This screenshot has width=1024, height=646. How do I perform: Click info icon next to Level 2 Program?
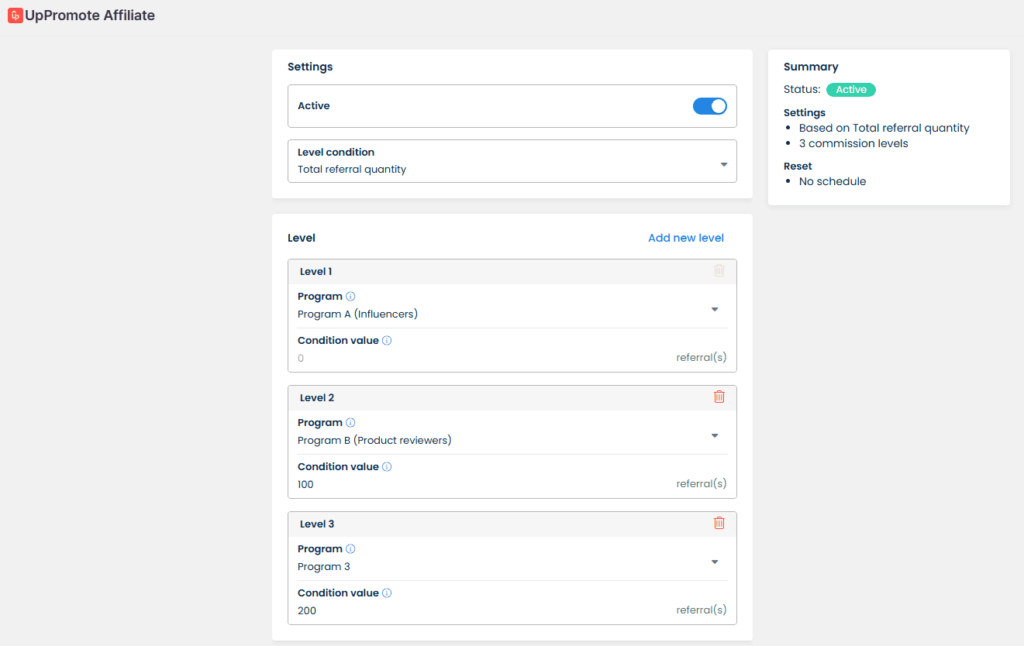coord(350,423)
